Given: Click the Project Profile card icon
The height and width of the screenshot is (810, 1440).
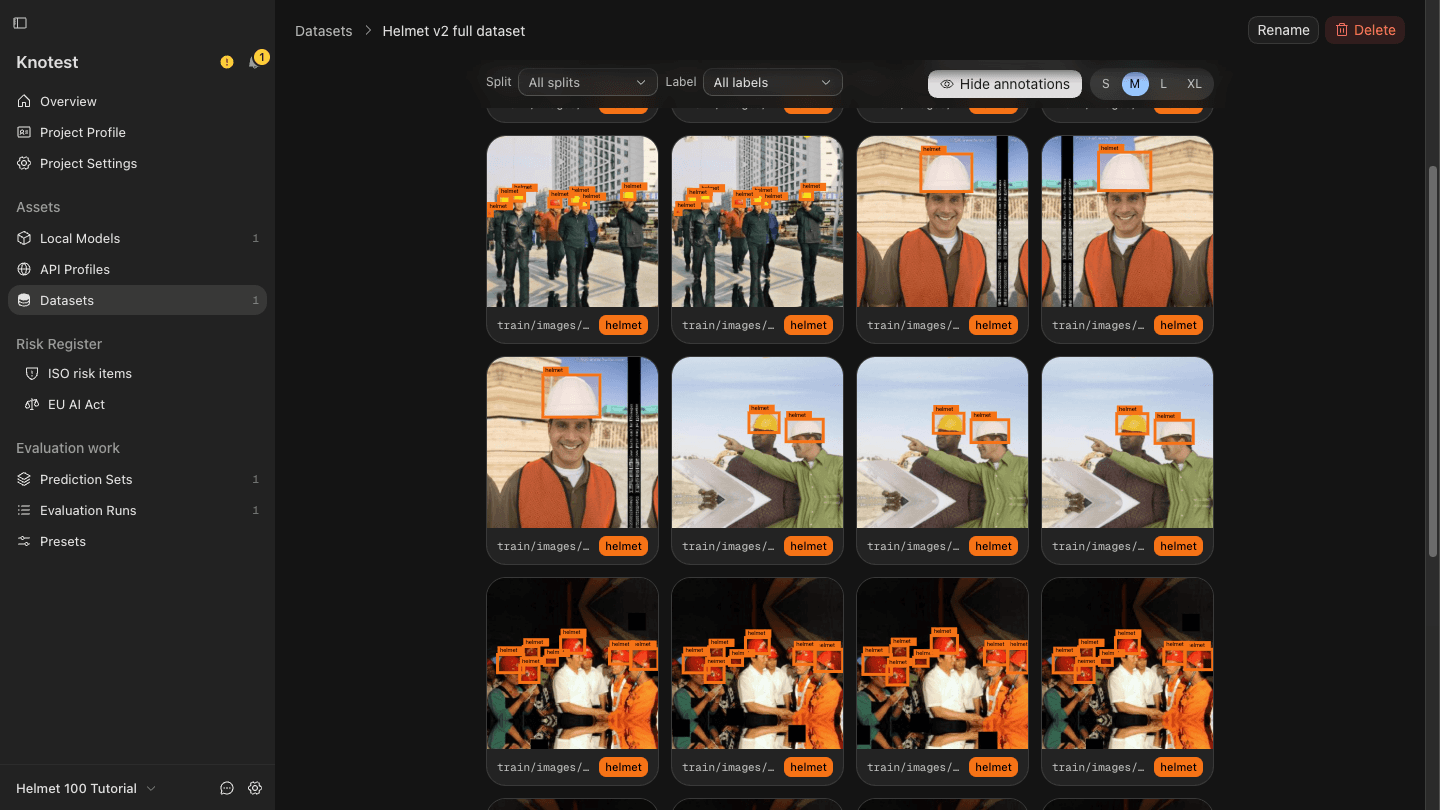Looking at the screenshot, I should click(x=24, y=132).
